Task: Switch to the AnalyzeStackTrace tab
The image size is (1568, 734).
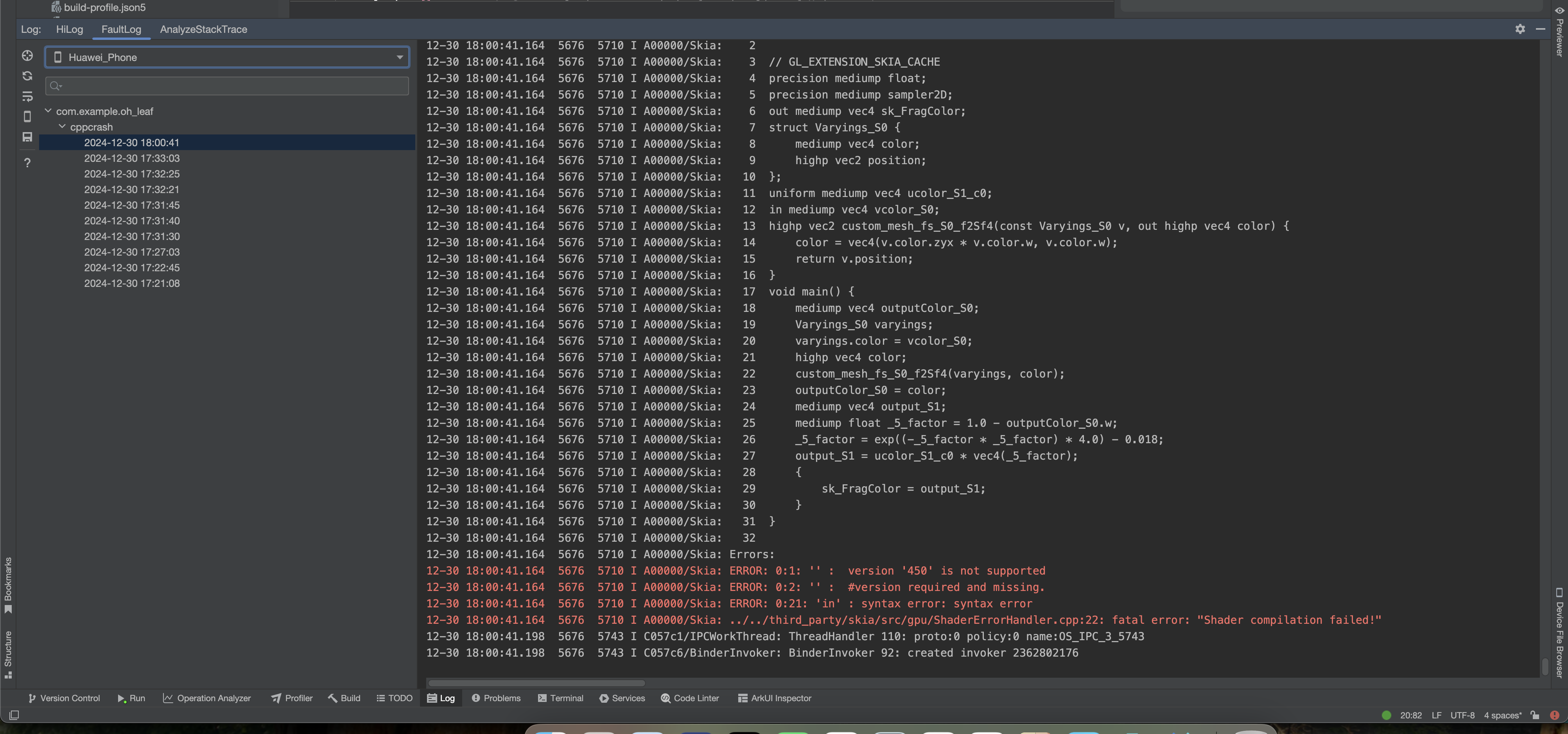Action: pos(203,29)
